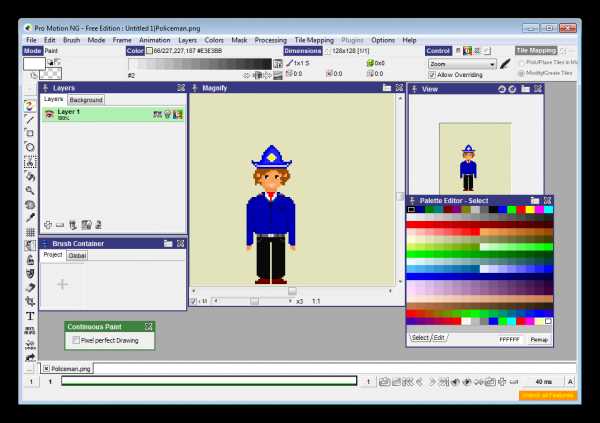Add a new layer in Layers panel
This screenshot has height=423, width=600.
pos(48,225)
